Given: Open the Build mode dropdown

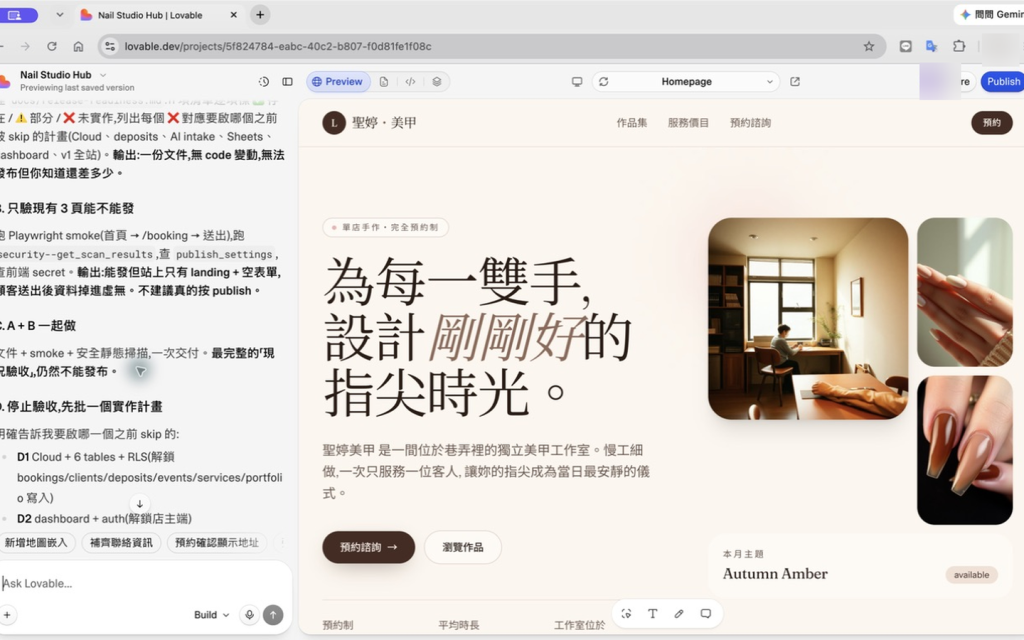Looking at the screenshot, I should coord(212,615).
